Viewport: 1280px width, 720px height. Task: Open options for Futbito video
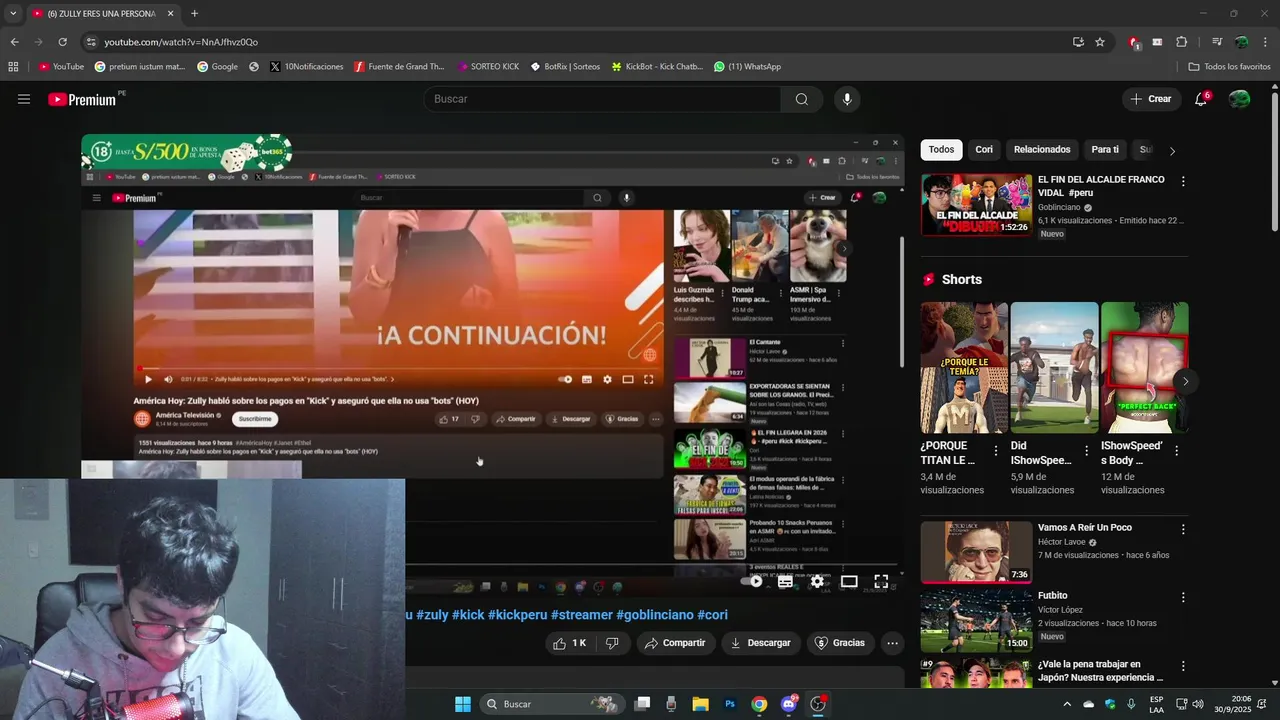click(1183, 597)
